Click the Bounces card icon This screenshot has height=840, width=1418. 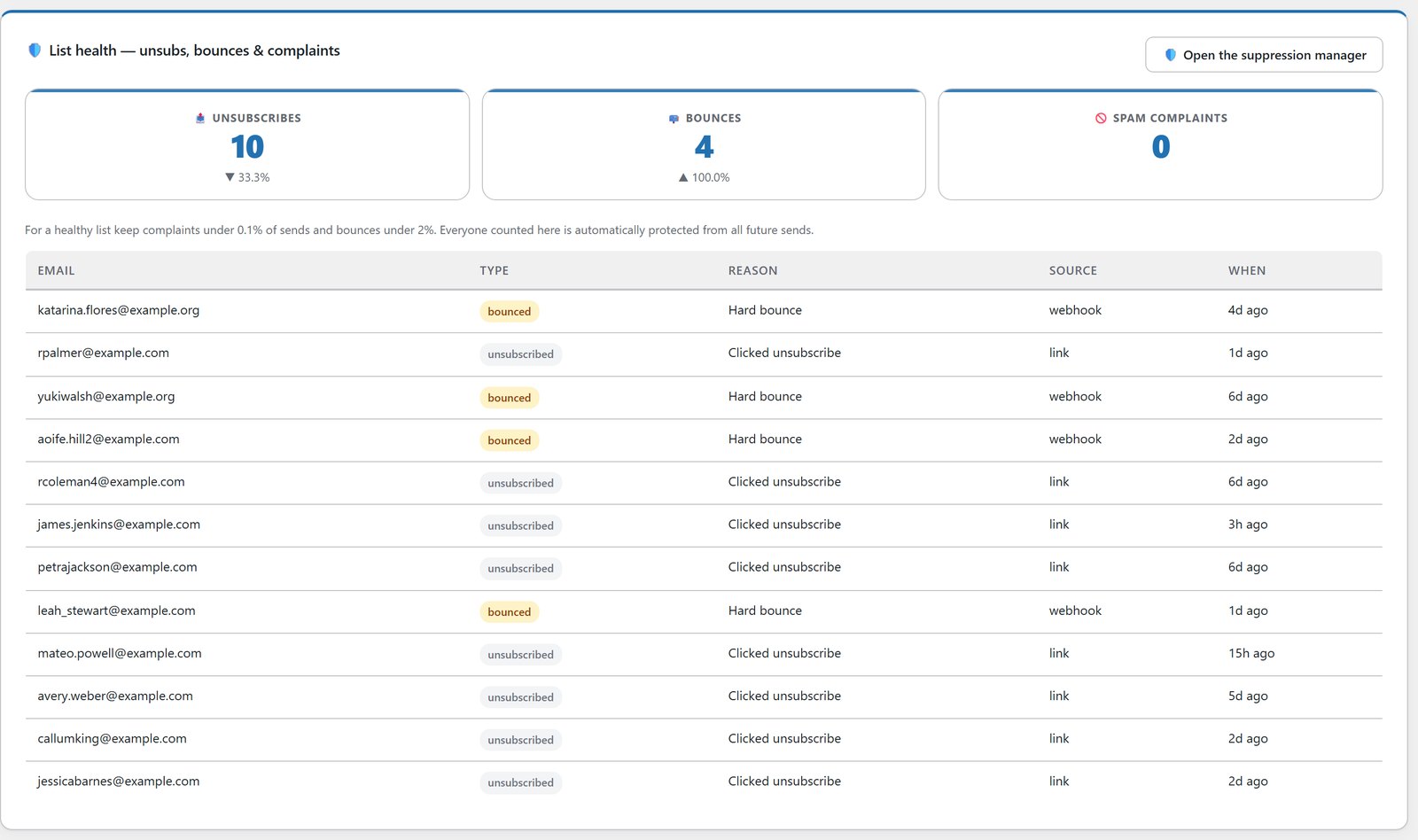click(674, 118)
